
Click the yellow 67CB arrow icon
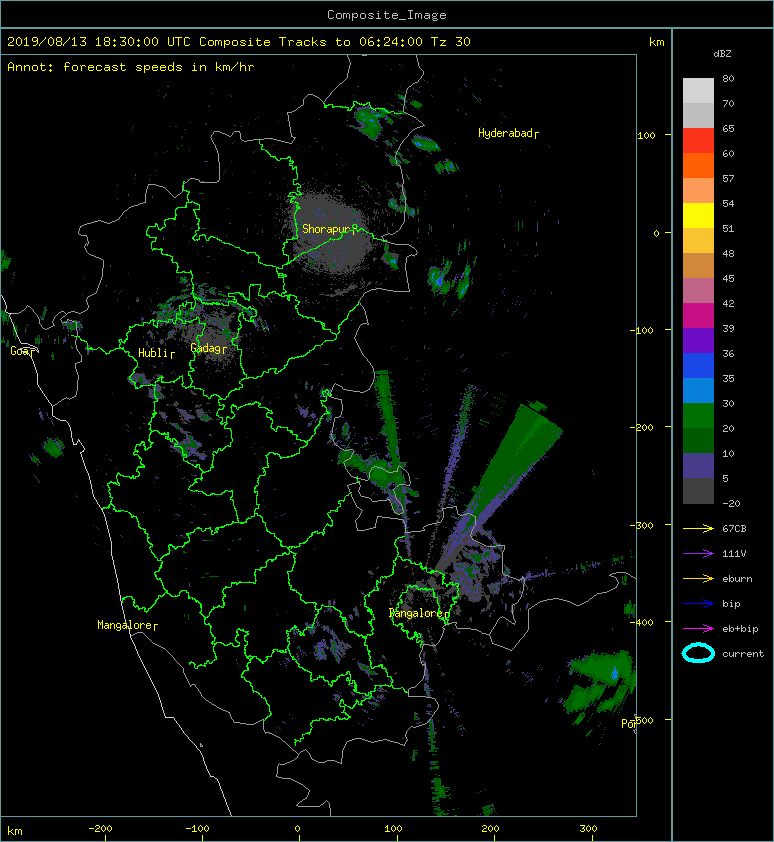(698, 528)
